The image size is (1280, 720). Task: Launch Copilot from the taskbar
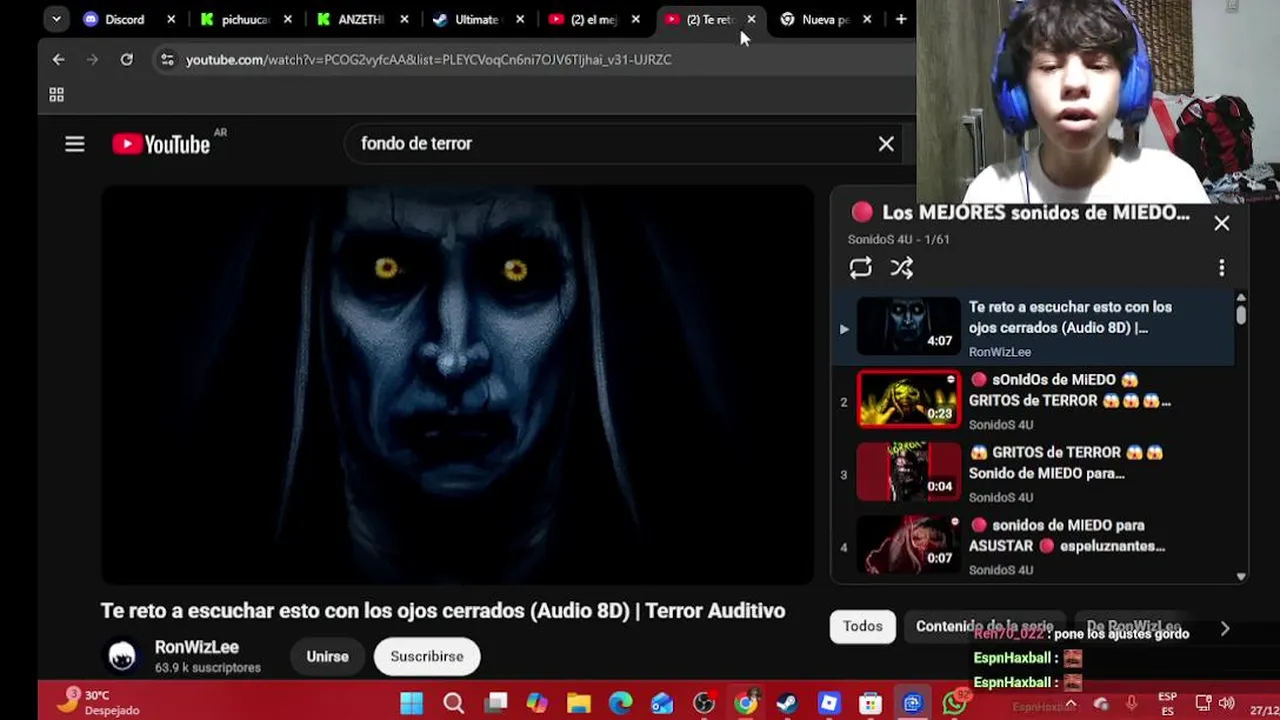point(537,703)
